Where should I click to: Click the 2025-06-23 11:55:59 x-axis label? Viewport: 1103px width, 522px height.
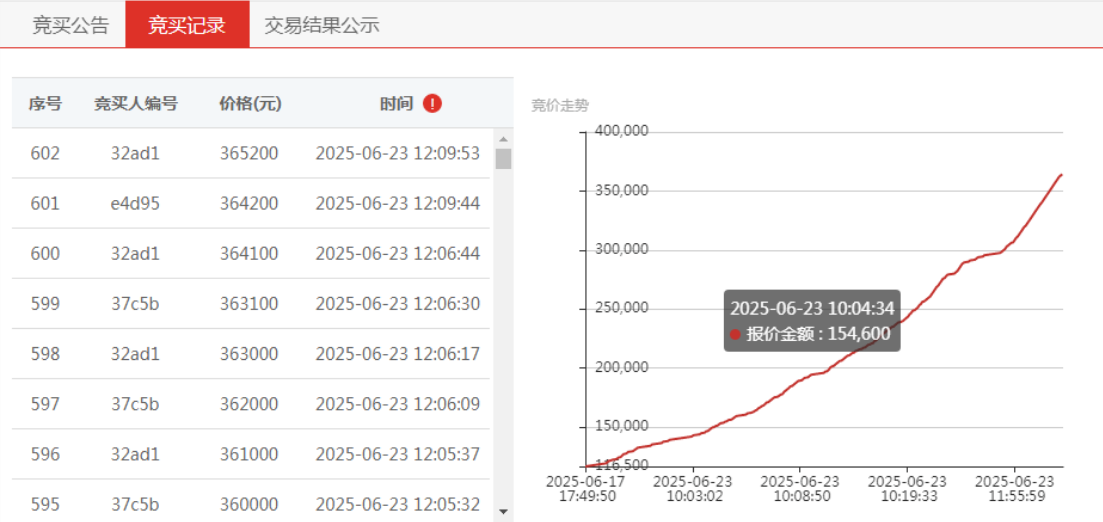(x=1014, y=488)
